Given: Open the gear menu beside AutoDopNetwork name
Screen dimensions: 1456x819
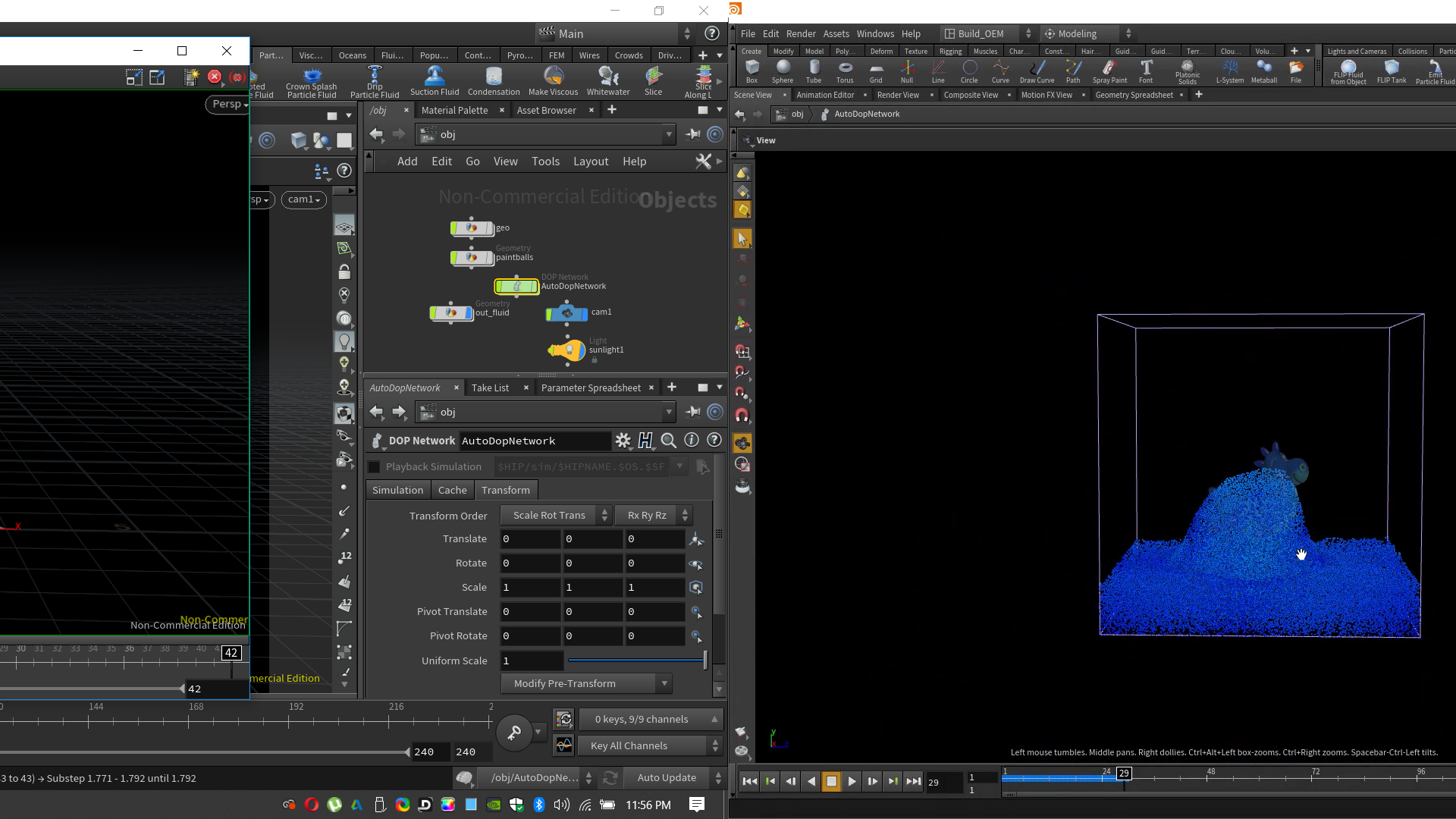Looking at the screenshot, I should pyautogui.click(x=623, y=441).
